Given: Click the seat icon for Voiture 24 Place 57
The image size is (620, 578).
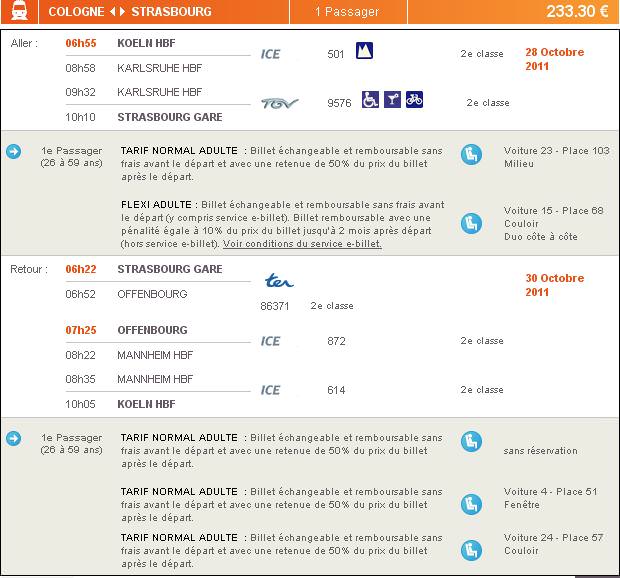Looking at the screenshot, I should point(471,551).
